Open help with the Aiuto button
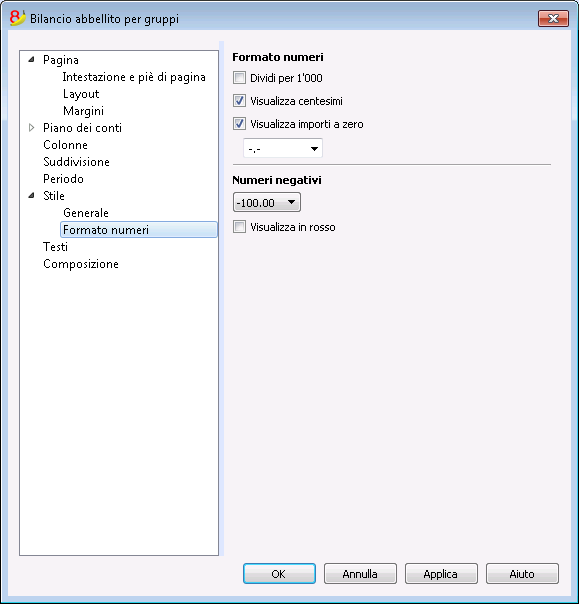Image resolution: width=579 pixels, height=604 pixels. click(522, 574)
